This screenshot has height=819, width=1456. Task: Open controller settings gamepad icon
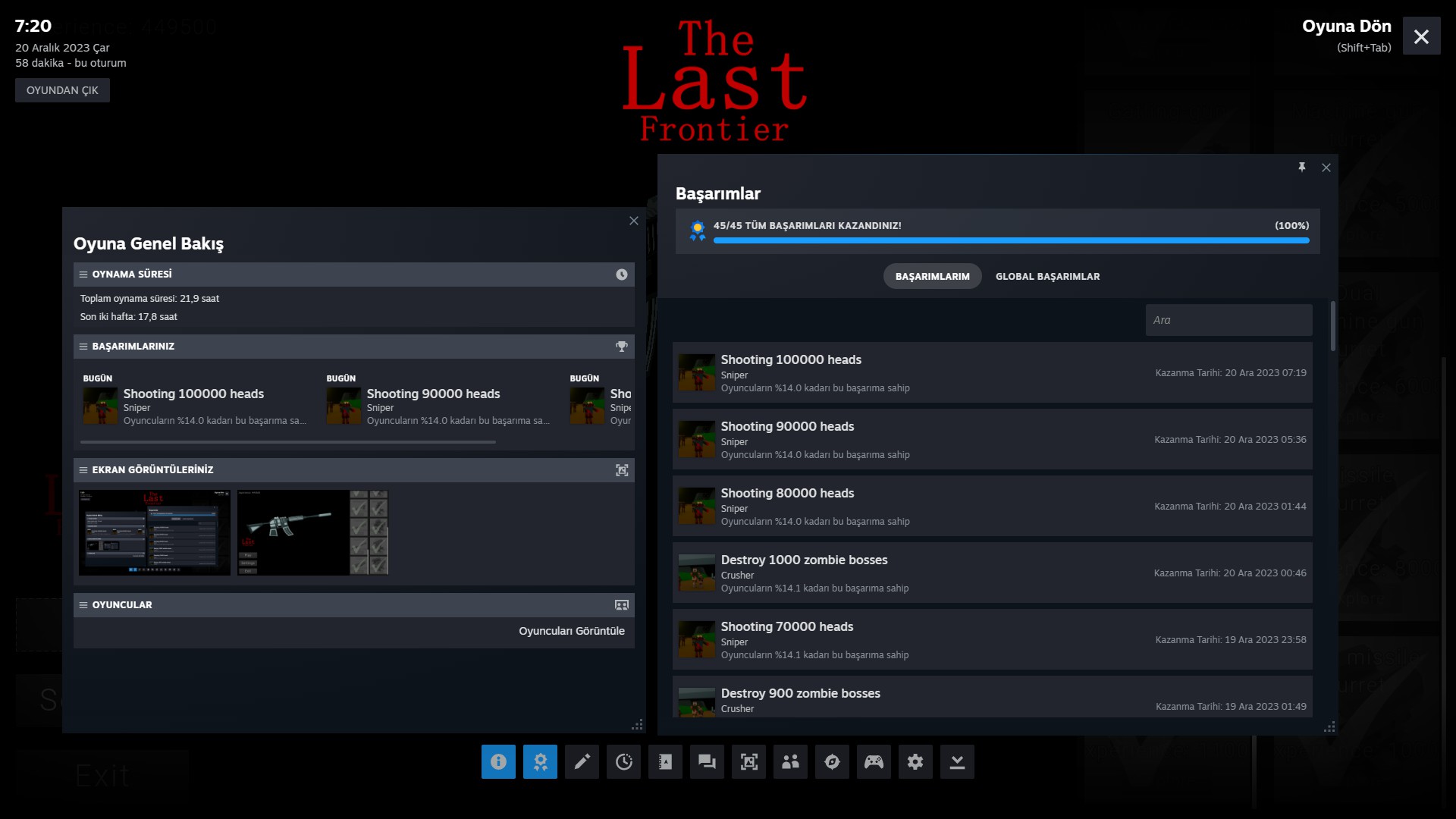tap(874, 761)
